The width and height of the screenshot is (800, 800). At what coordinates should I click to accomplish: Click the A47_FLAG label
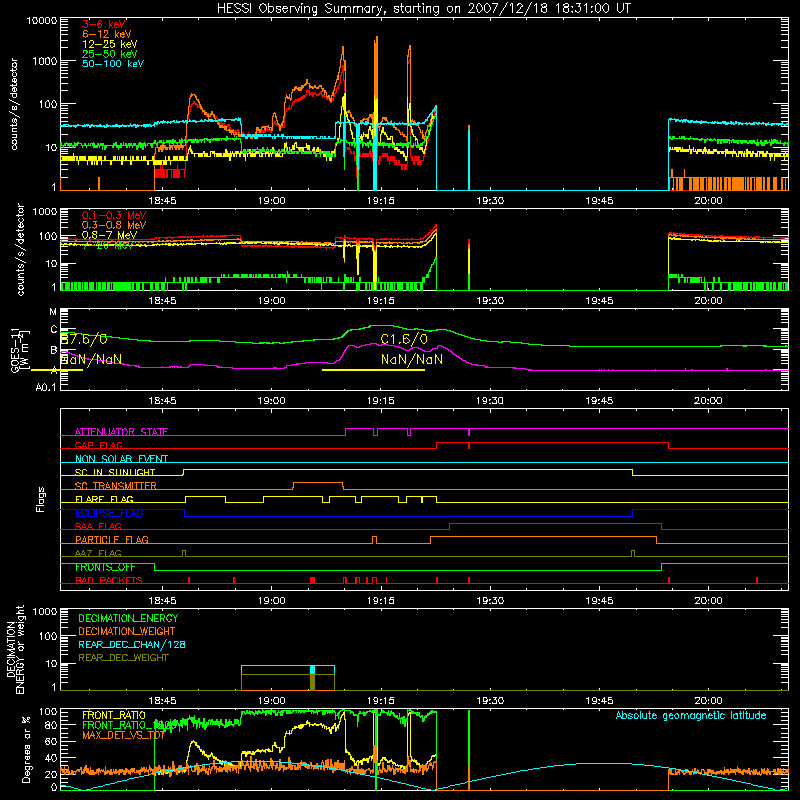[98, 553]
